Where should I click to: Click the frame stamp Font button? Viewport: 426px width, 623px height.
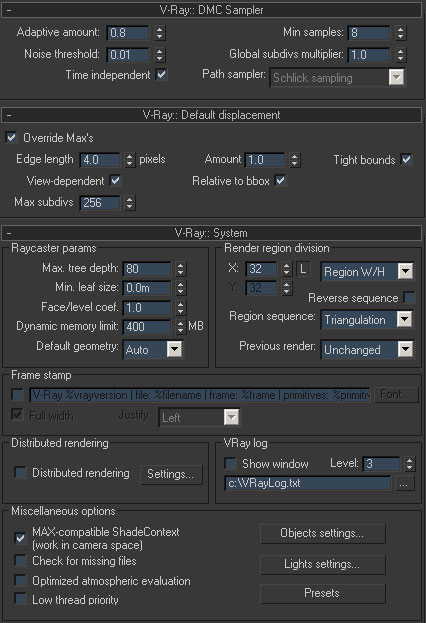[396, 395]
